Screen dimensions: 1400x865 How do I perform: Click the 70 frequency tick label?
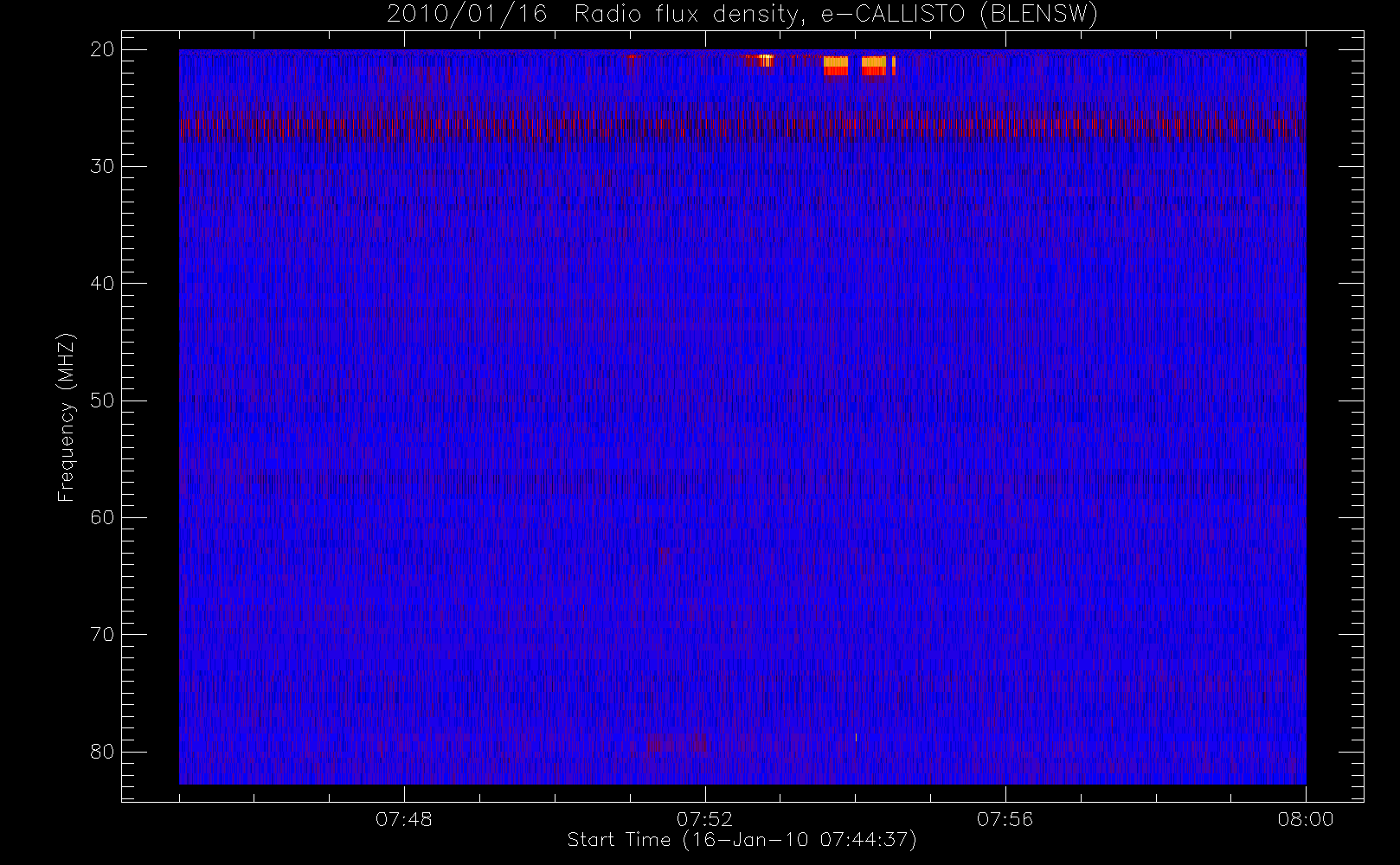102,634
